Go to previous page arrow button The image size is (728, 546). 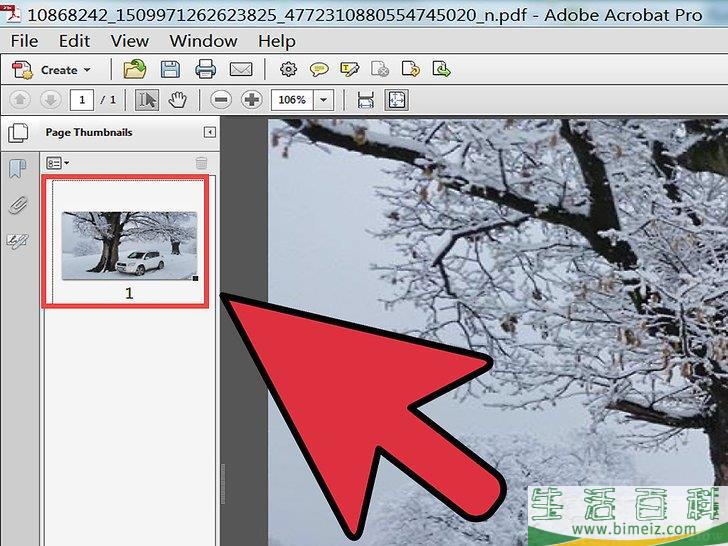coord(20,99)
